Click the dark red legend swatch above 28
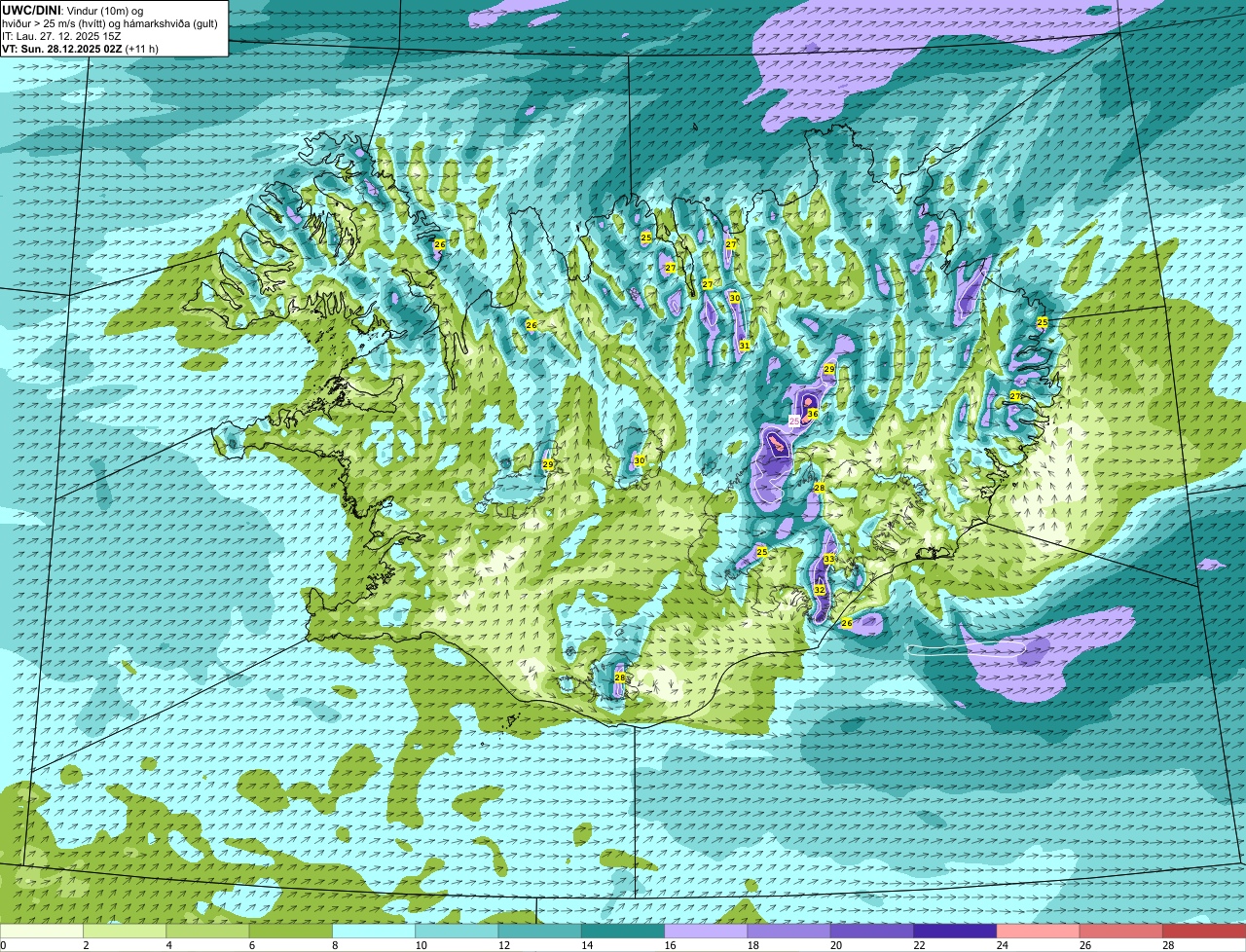Image resolution: width=1246 pixels, height=952 pixels. pos(1204,931)
